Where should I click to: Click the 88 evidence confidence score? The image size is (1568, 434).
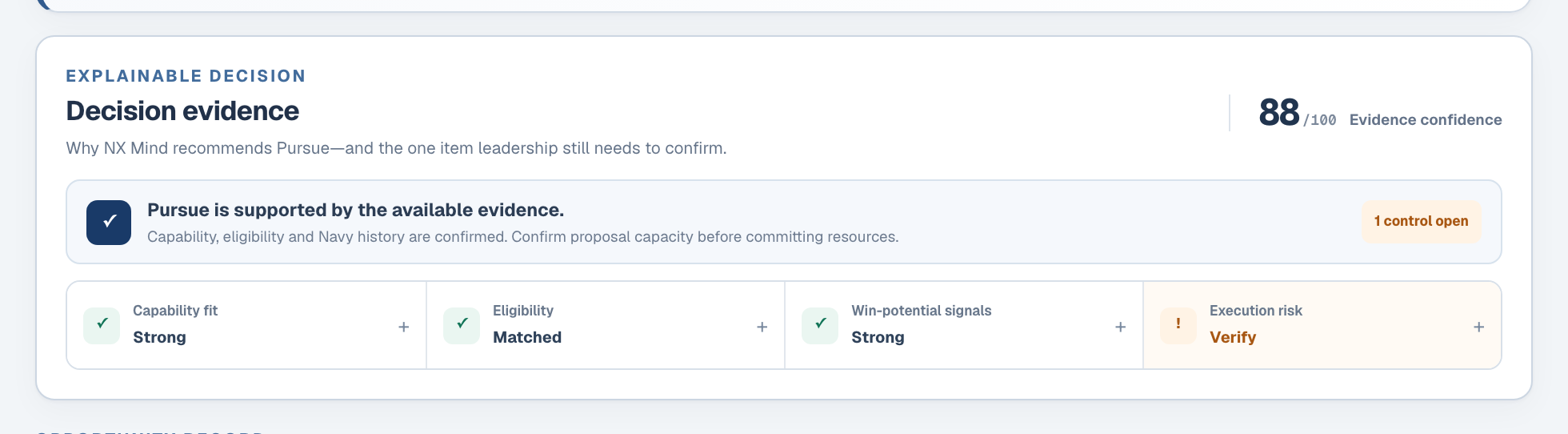click(1278, 112)
